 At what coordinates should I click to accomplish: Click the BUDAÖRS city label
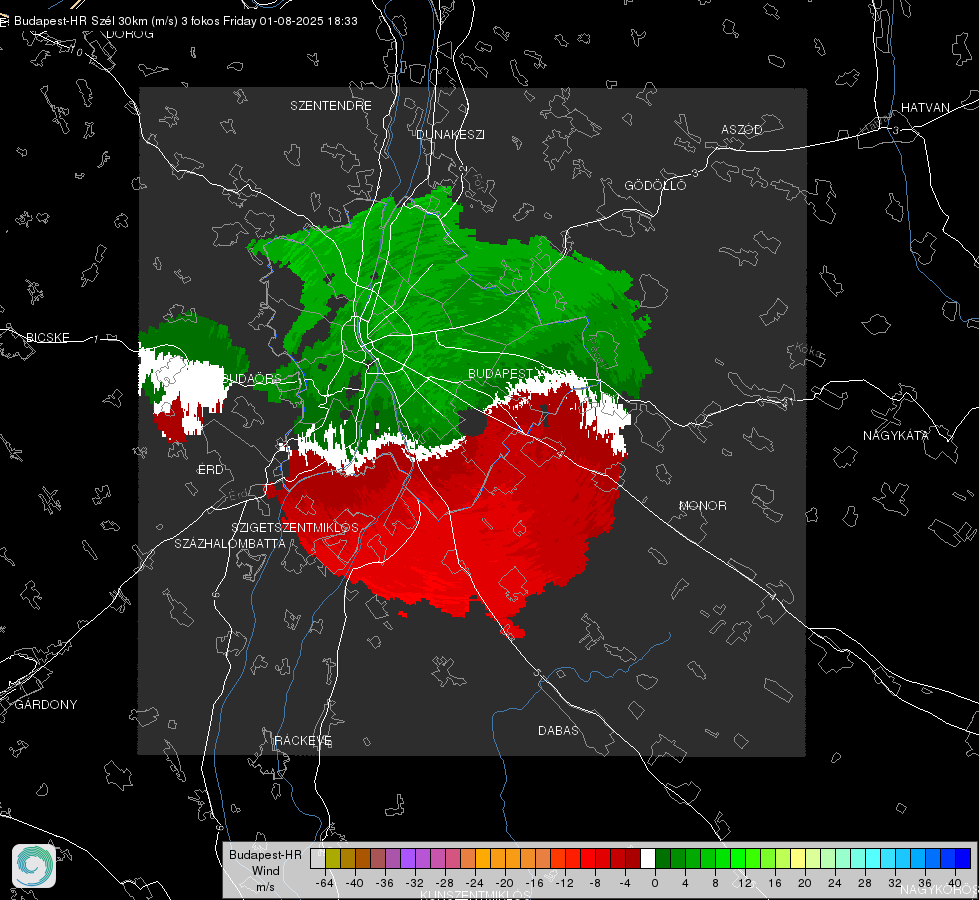coord(252,378)
